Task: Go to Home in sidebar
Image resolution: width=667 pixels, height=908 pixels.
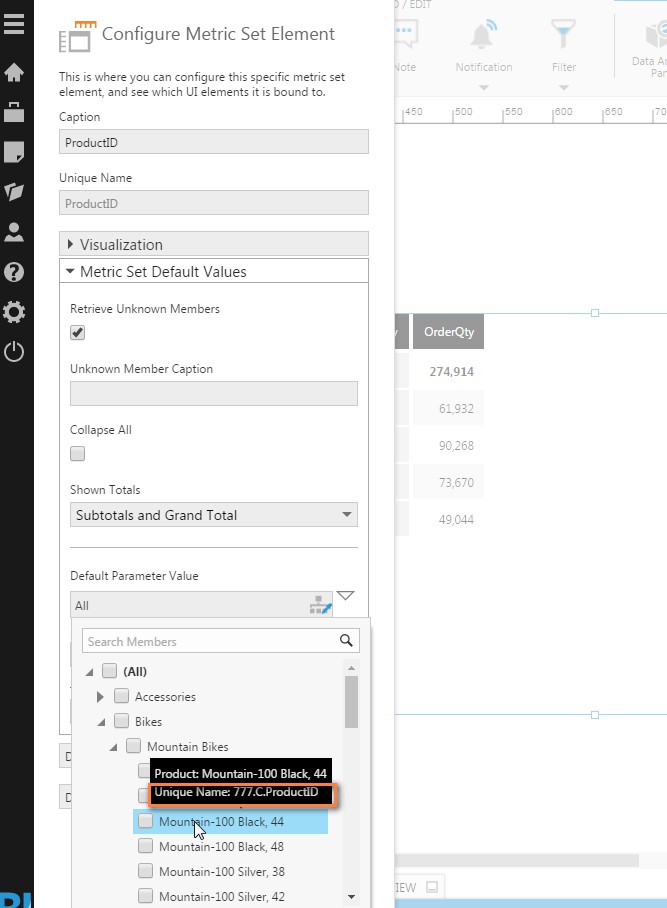Action: pyautogui.click(x=14, y=72)
